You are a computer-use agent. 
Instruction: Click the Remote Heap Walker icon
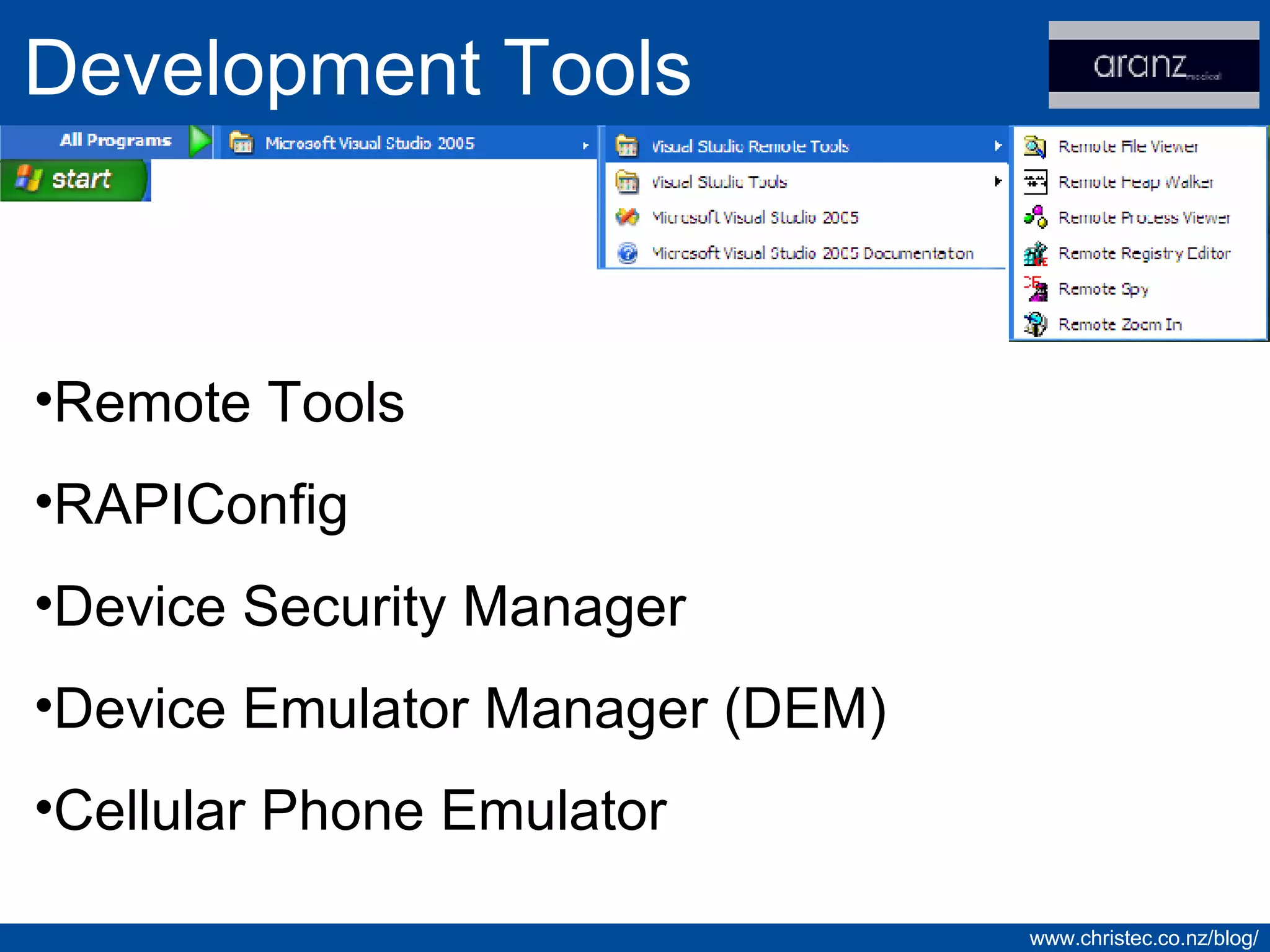[x=1035, y=182]
